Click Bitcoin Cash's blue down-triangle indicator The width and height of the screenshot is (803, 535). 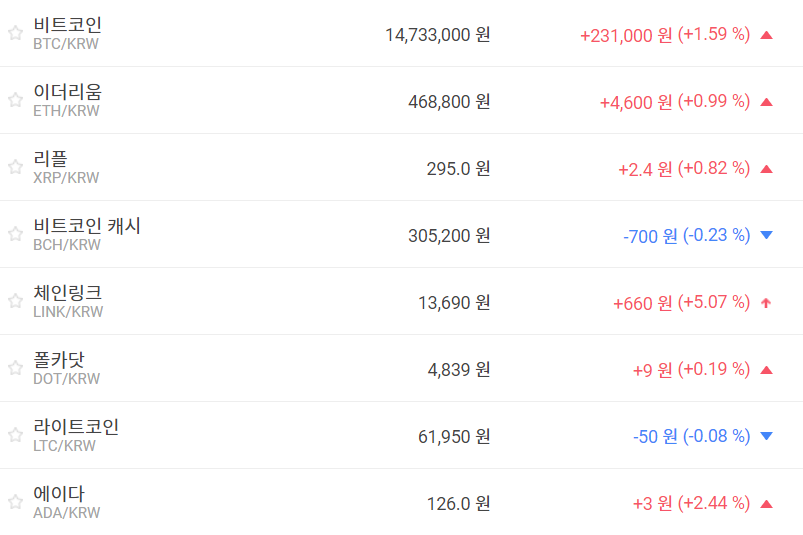coord(767,236)
